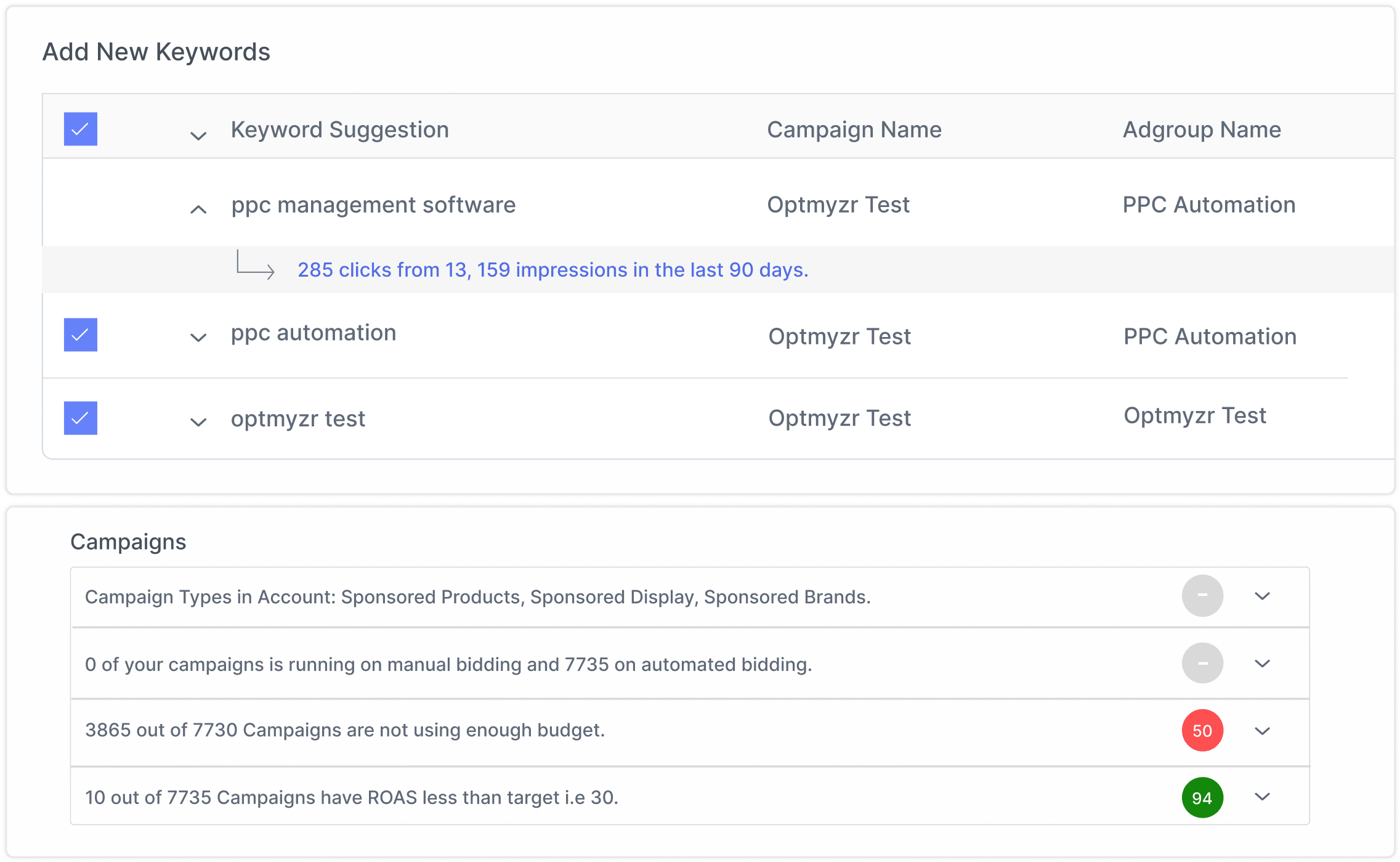
Task: Click the indented arrow icon under keyword
Action: click(255, 265)
